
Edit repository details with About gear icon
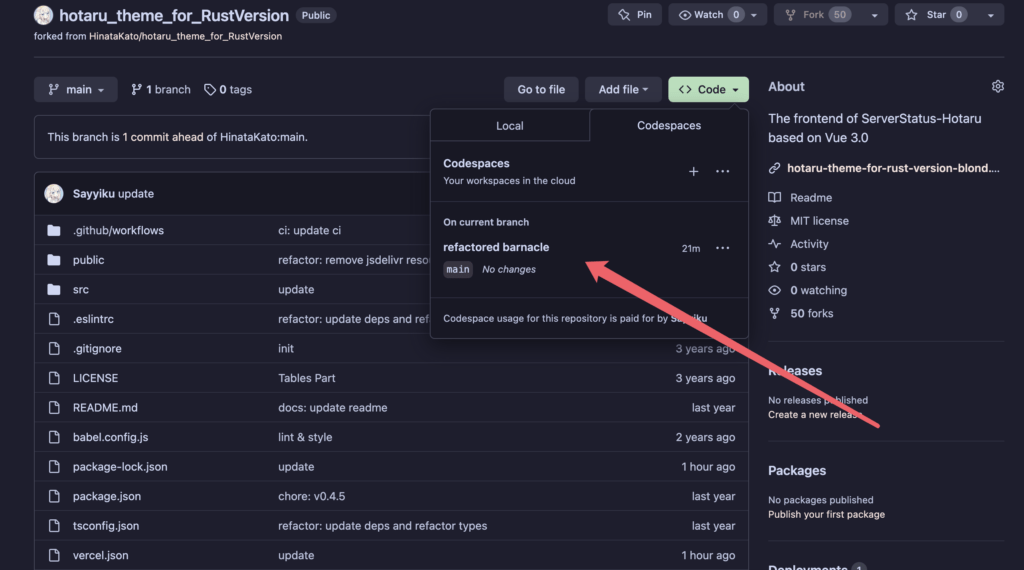(x=997, y=86)
